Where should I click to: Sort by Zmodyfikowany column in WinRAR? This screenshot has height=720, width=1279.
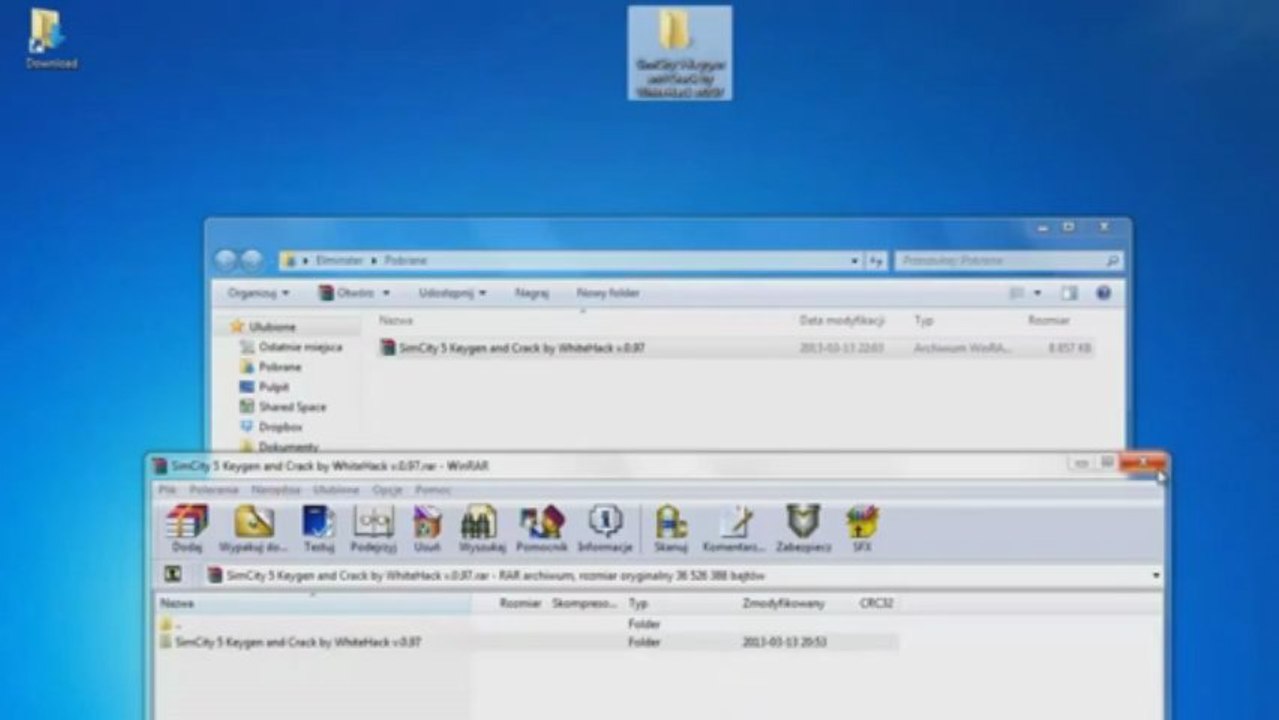(x=783, y=604)
